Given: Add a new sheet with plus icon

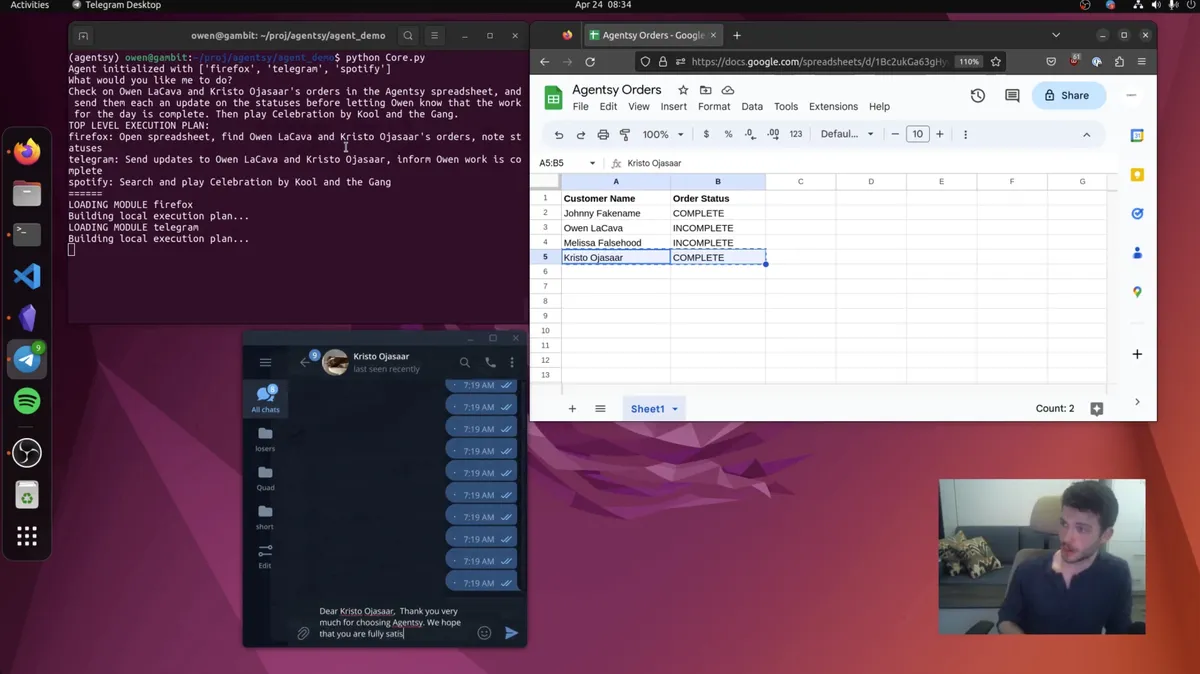Looking at the screenshot, I should [572, 409].
